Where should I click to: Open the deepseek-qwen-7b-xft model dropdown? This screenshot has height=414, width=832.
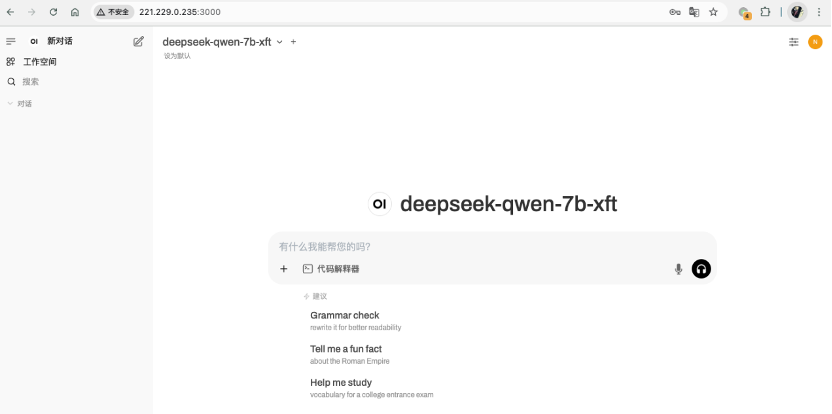[223, 42]
